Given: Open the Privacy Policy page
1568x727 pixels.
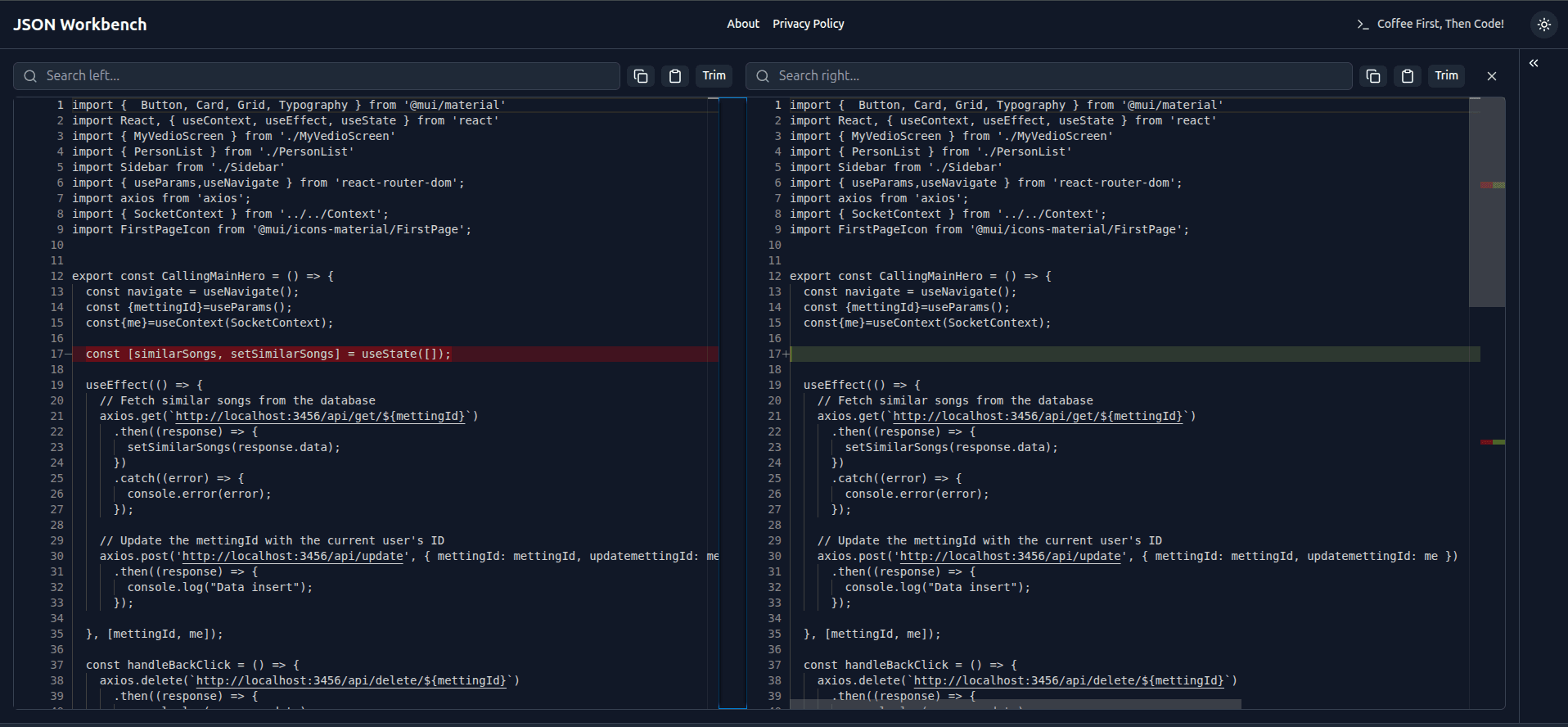Looking at the screenshot, I should click(808, 24).
